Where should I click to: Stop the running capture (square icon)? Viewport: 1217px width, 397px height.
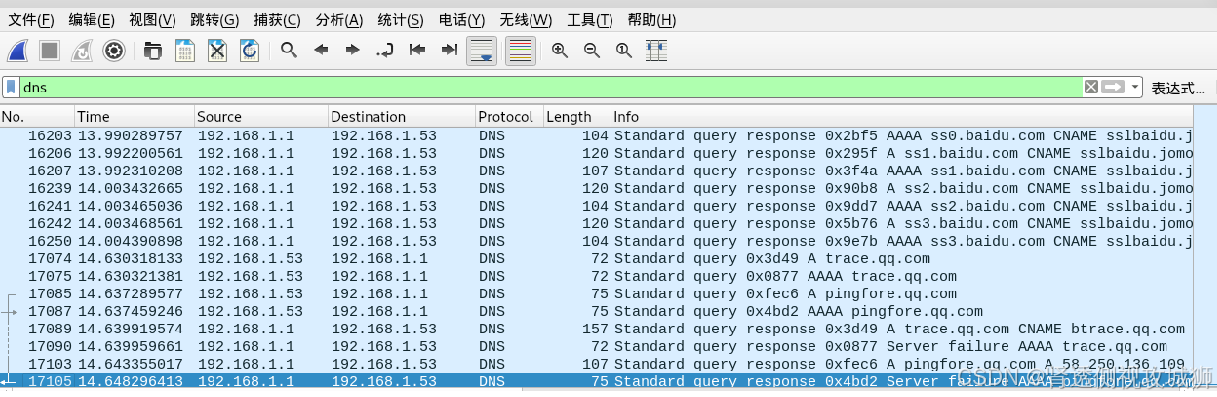50,50
